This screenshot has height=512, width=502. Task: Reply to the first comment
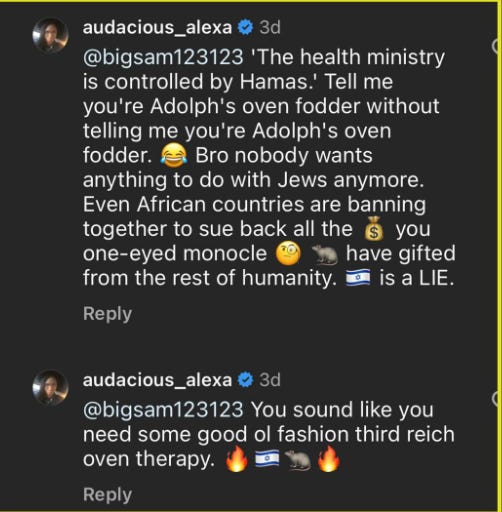point(107,314)
